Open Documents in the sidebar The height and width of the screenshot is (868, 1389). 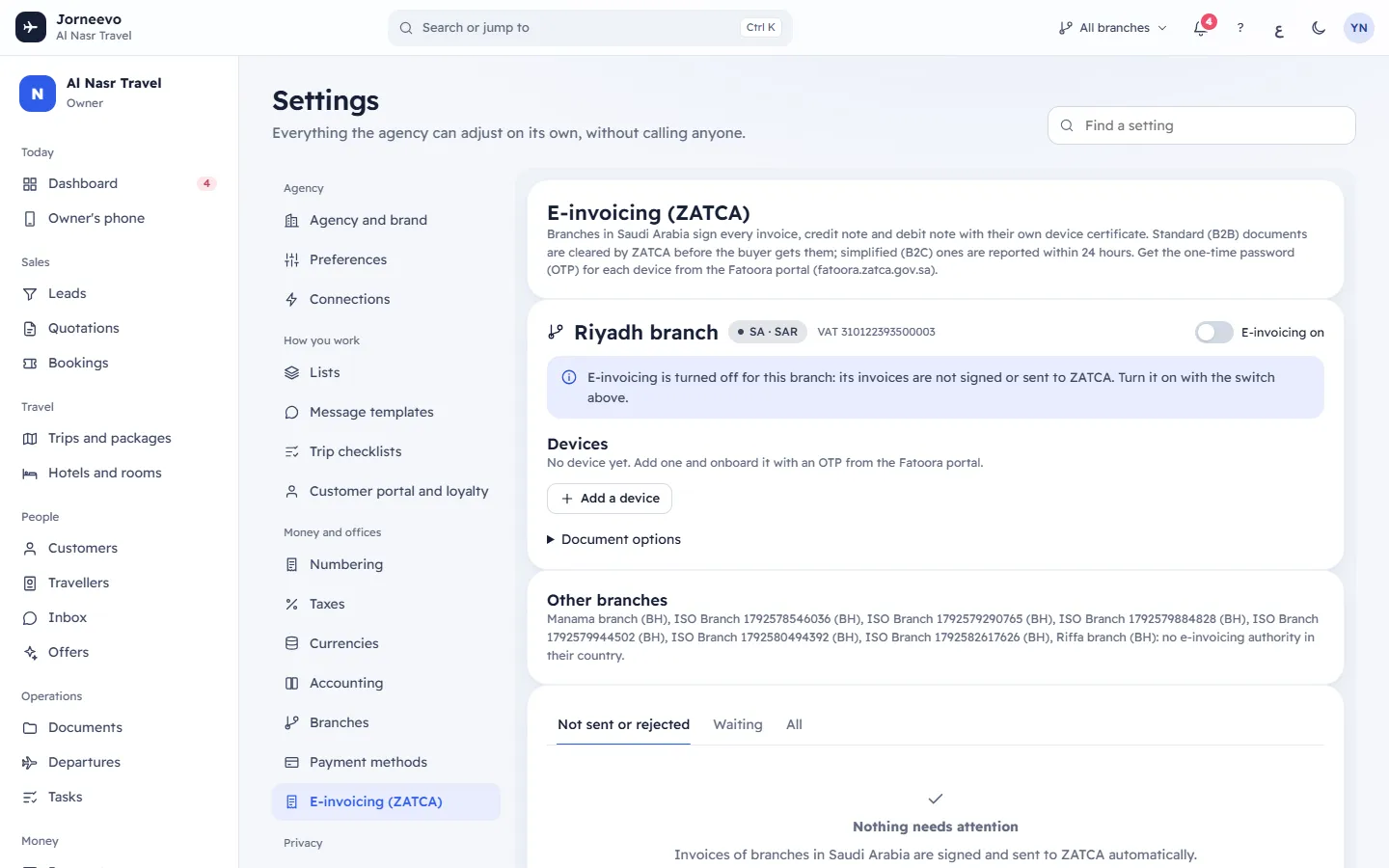119,727
